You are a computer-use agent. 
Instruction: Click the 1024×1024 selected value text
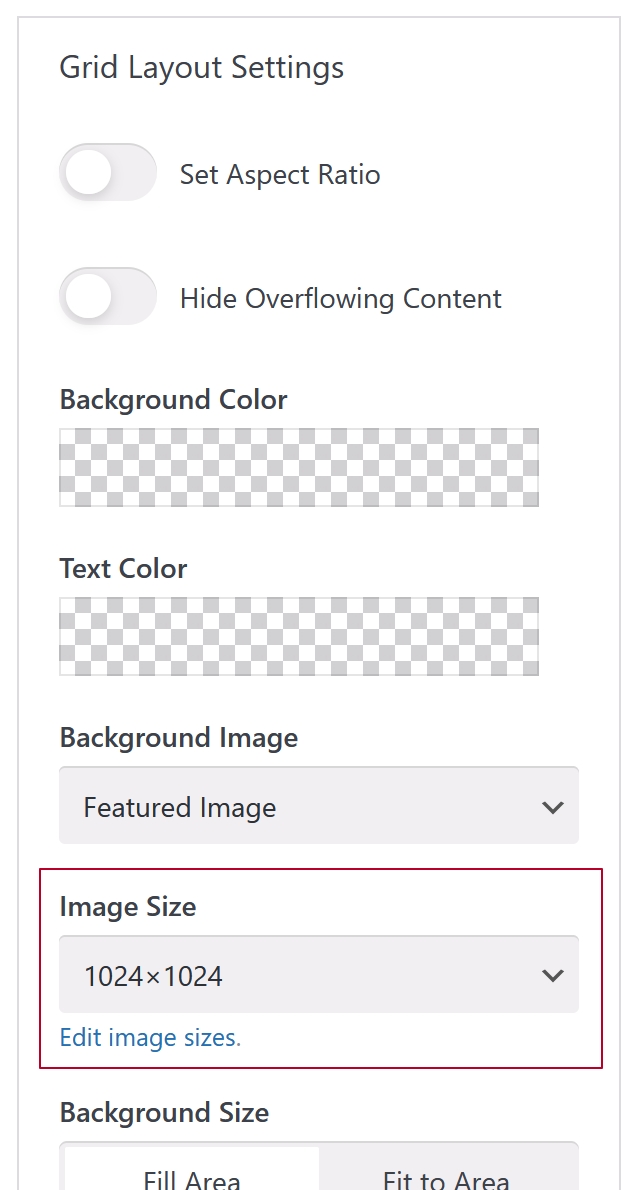pyautogui.click(x=153, y=976)
